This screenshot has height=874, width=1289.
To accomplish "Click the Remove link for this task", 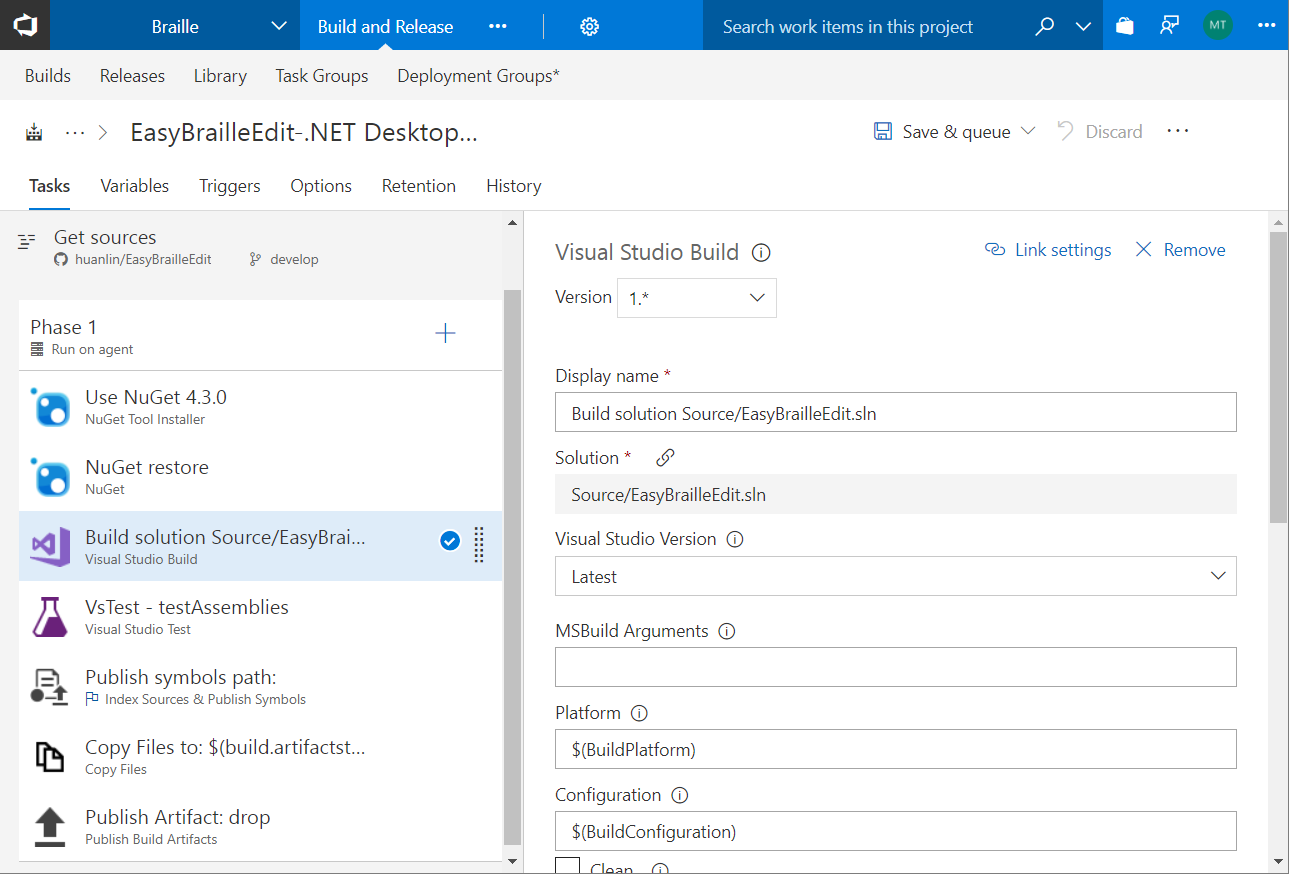I will 1181,250.
